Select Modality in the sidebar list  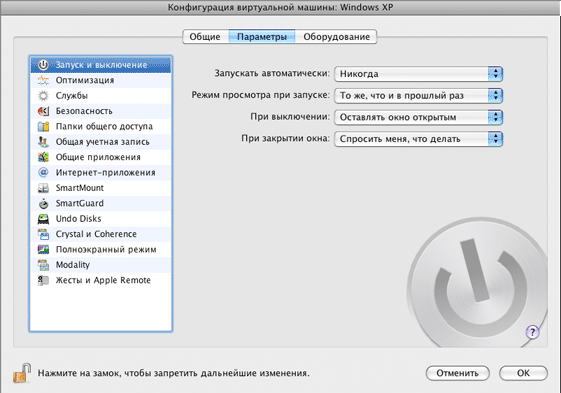[x=101, y=265]
